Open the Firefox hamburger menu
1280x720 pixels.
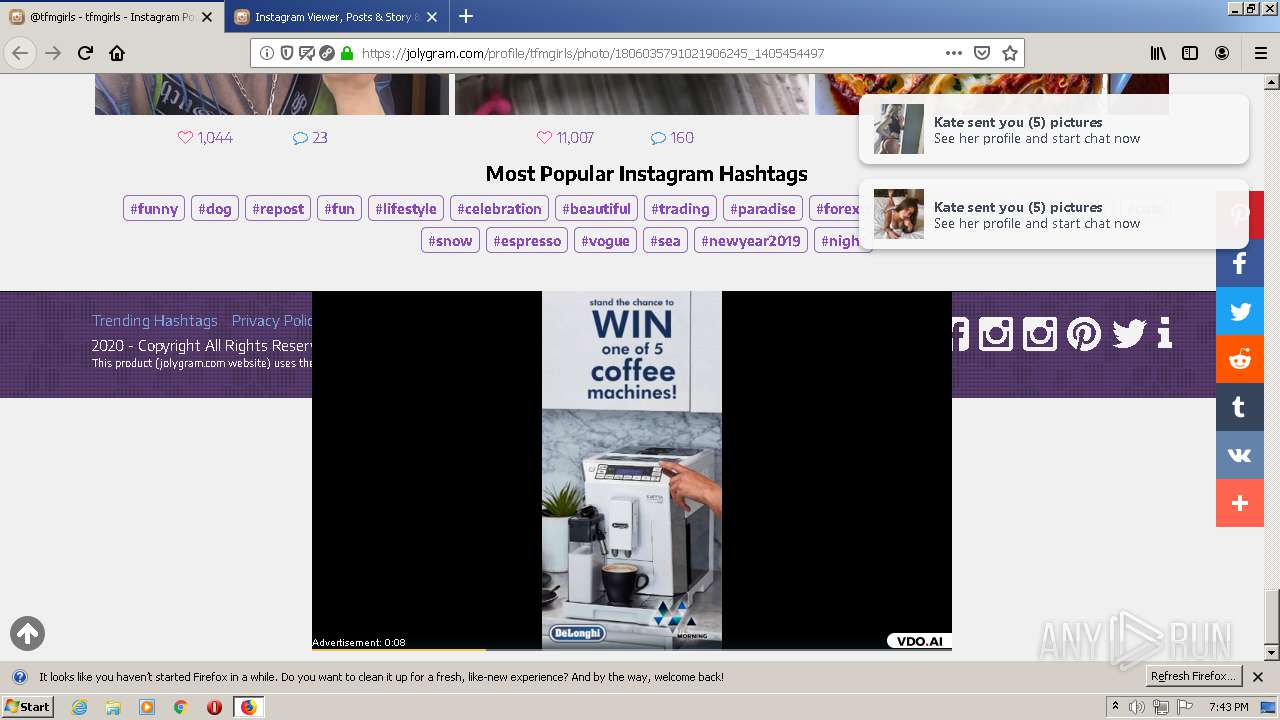pyautogui.click(x=1260, y=53)
